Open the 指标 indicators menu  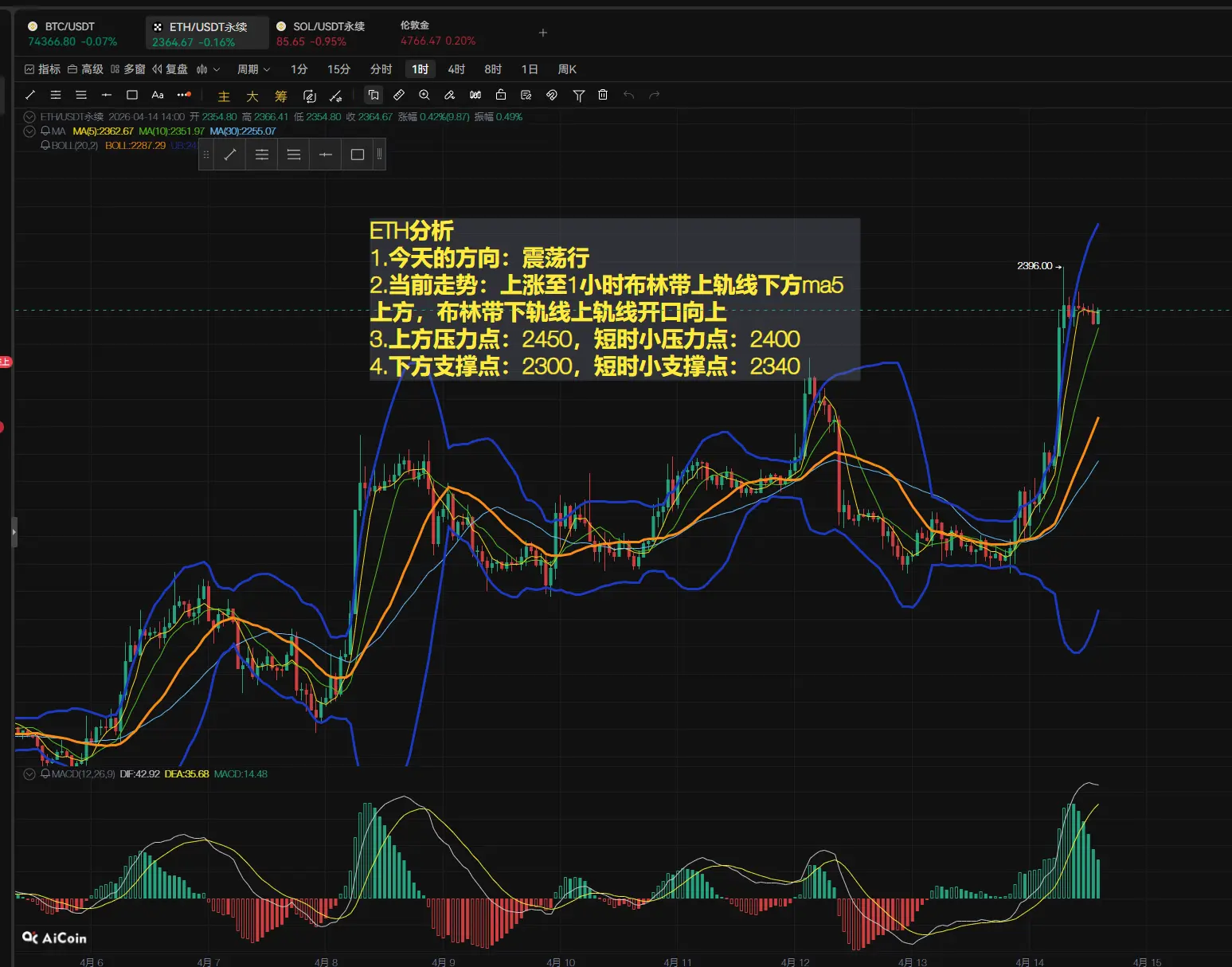coord(43,69)
